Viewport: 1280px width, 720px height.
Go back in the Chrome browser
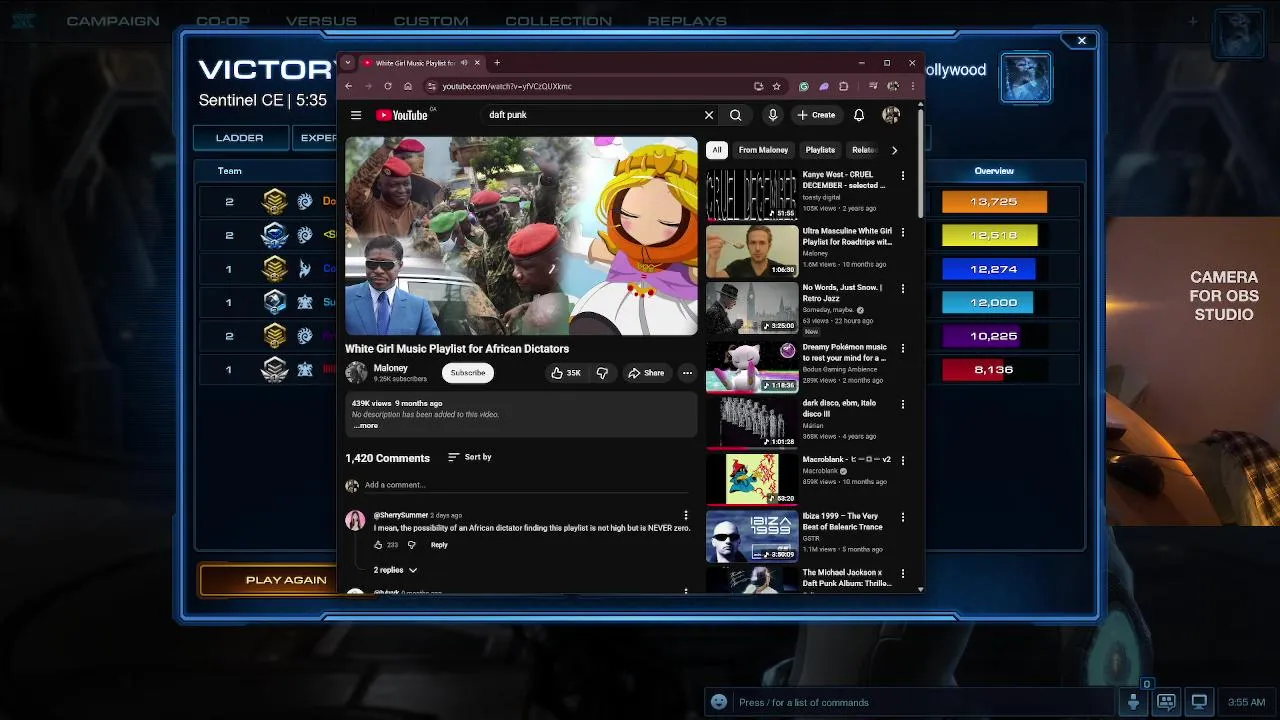tap(349, 86)
